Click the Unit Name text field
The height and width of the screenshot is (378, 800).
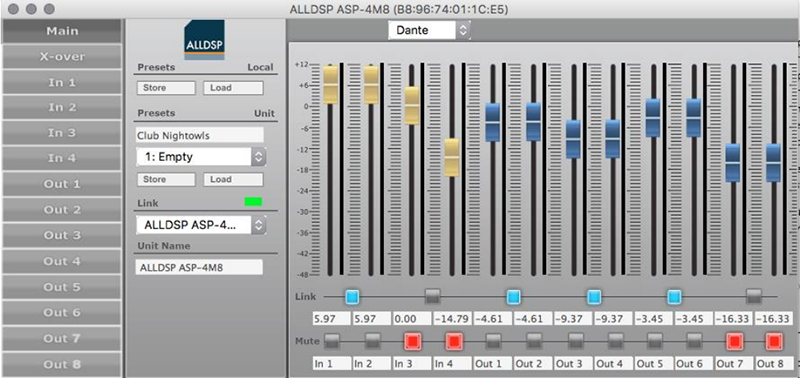click(199, 267)
